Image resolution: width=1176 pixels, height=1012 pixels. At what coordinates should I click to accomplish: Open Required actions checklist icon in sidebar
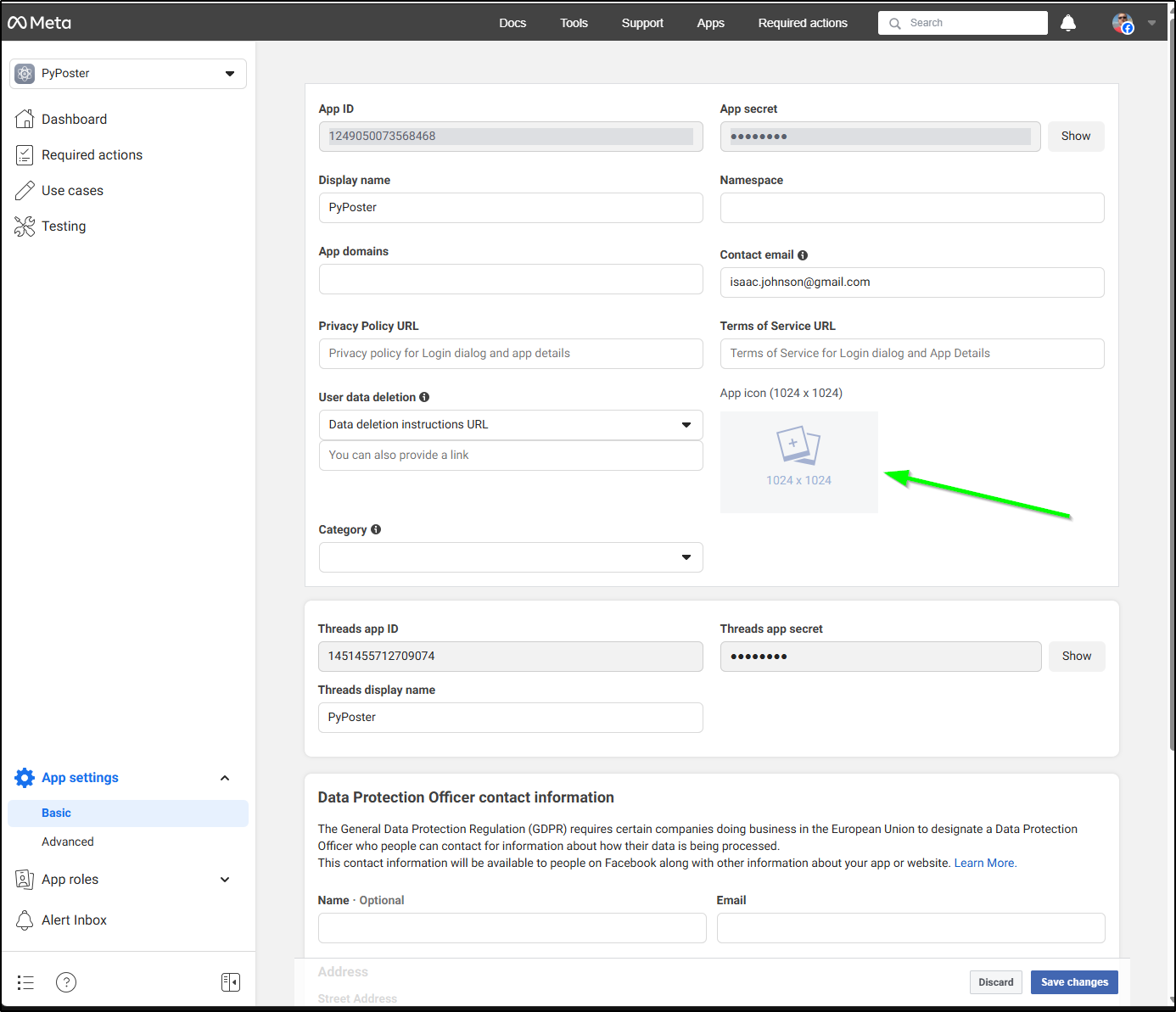(25, 154)
